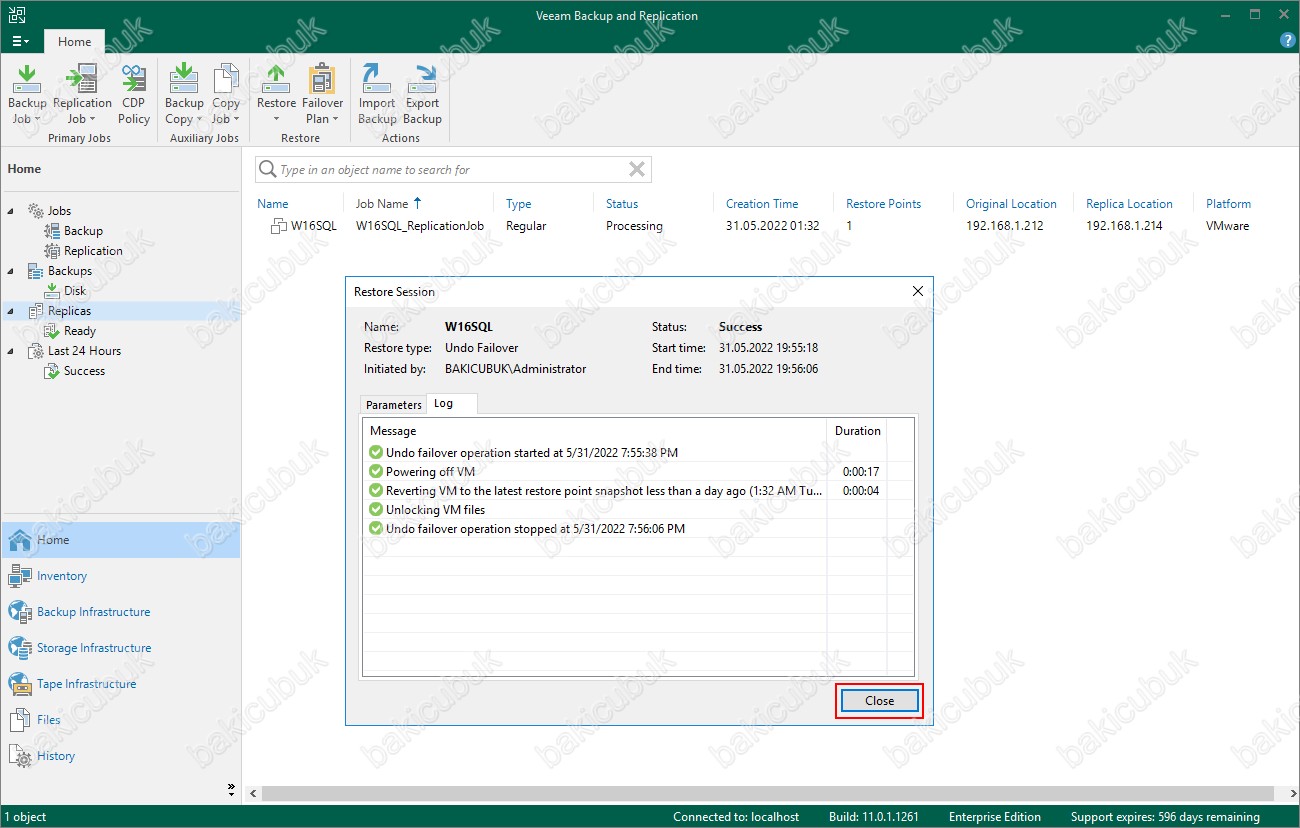The image size is (1300, 828).
Task: Click the horizontal scrollbar left arrow
Action: click(252, 793)
